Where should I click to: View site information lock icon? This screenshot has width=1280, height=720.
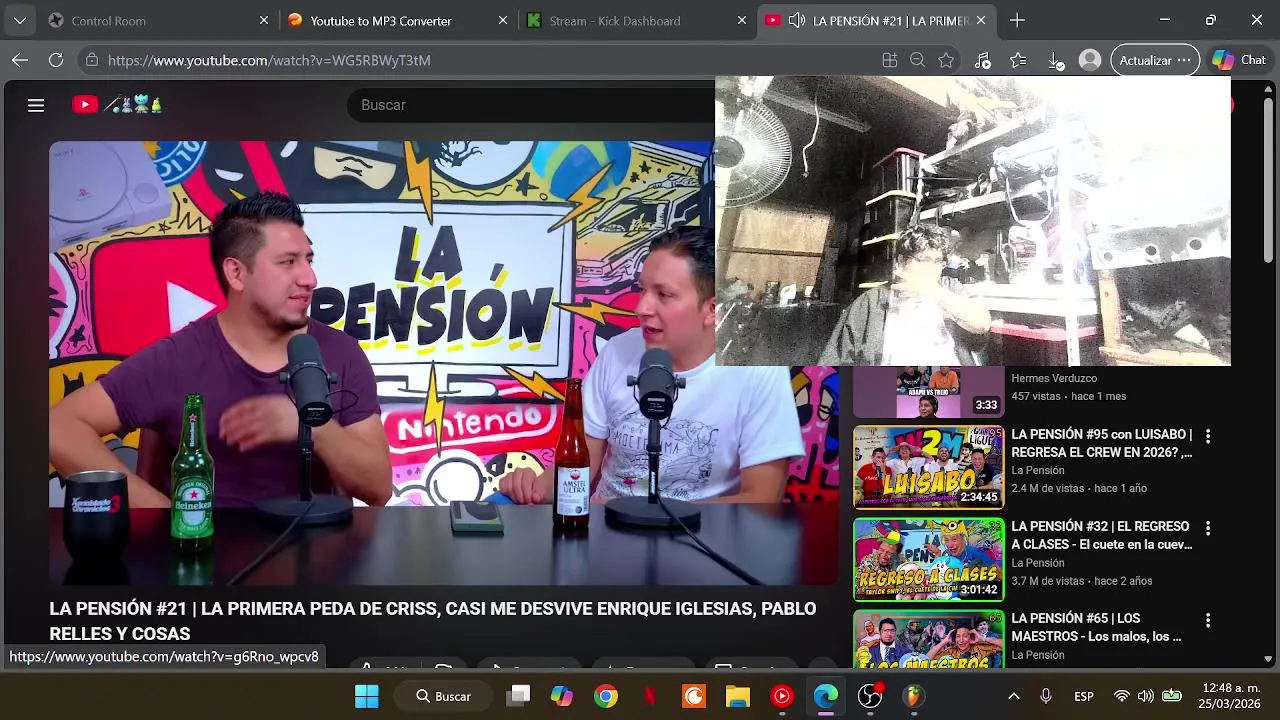pyautogui.click(x=92, y=60)
